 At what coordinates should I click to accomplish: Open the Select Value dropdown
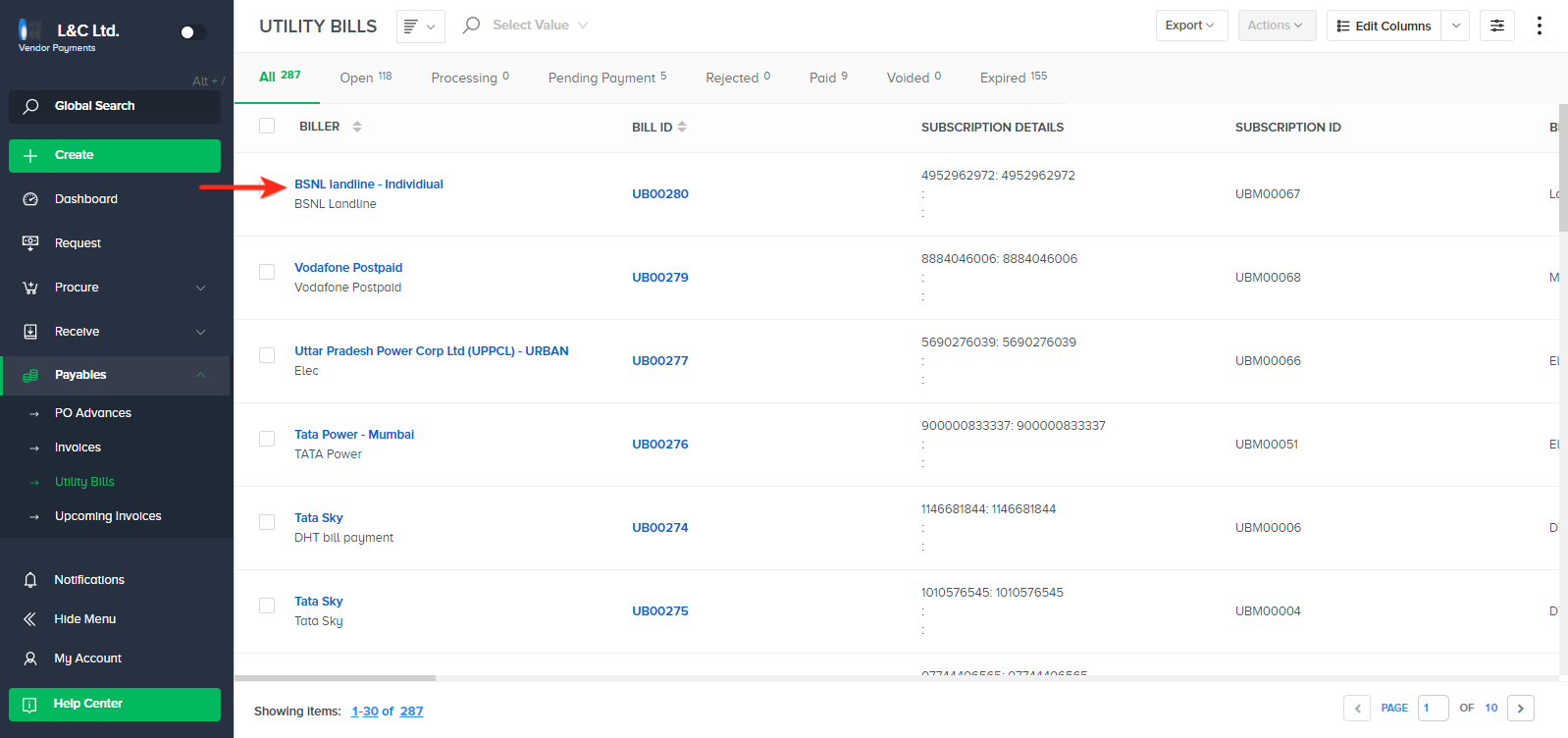(x=540, y=25)
